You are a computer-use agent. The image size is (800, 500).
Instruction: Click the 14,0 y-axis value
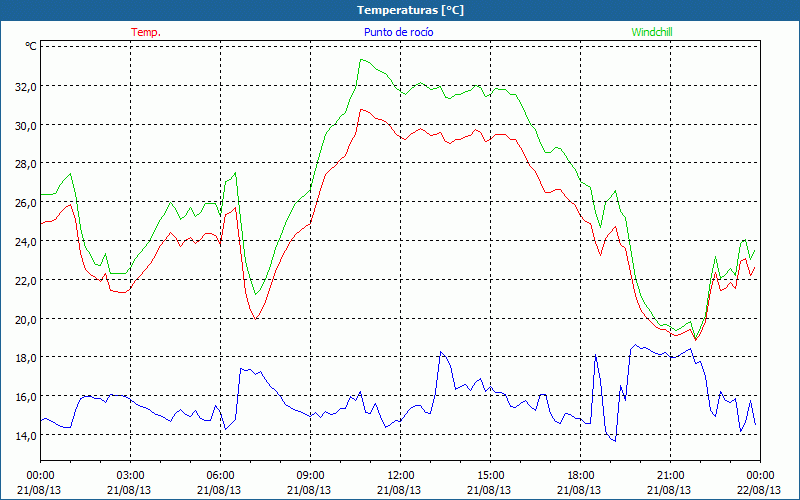click(26, 435)
